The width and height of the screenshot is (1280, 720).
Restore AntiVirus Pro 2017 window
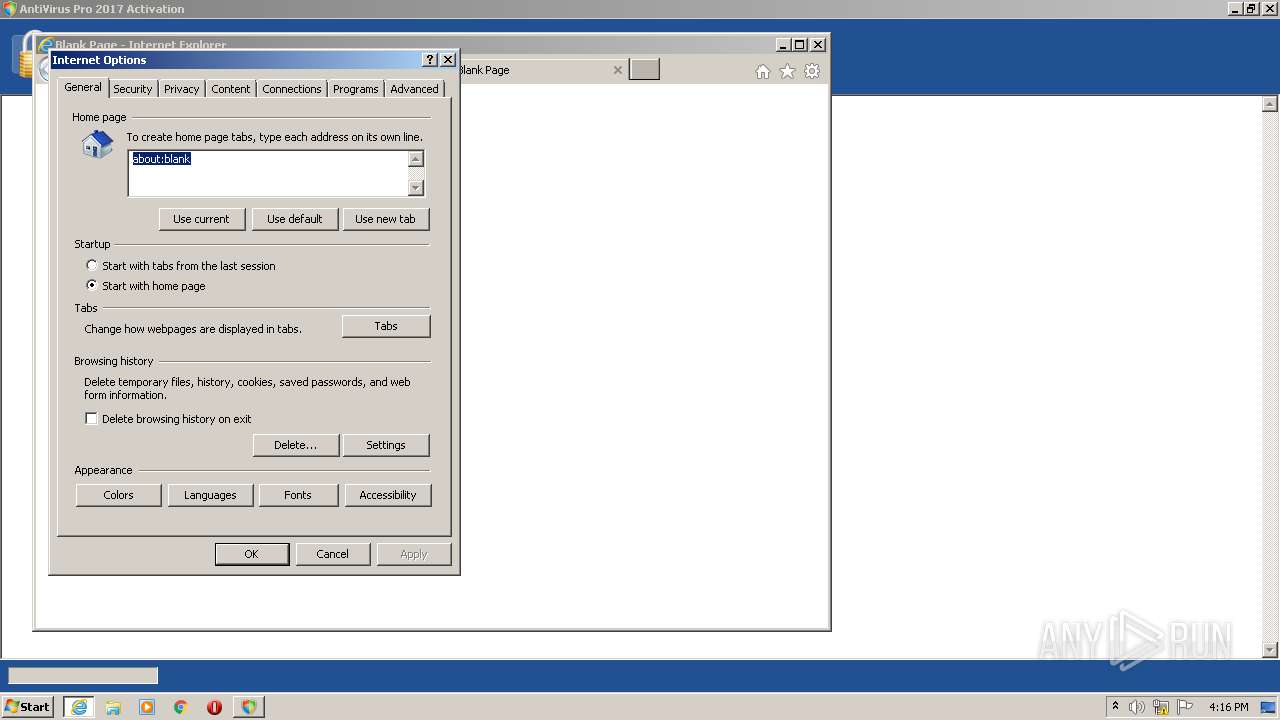click(1250, 9)
